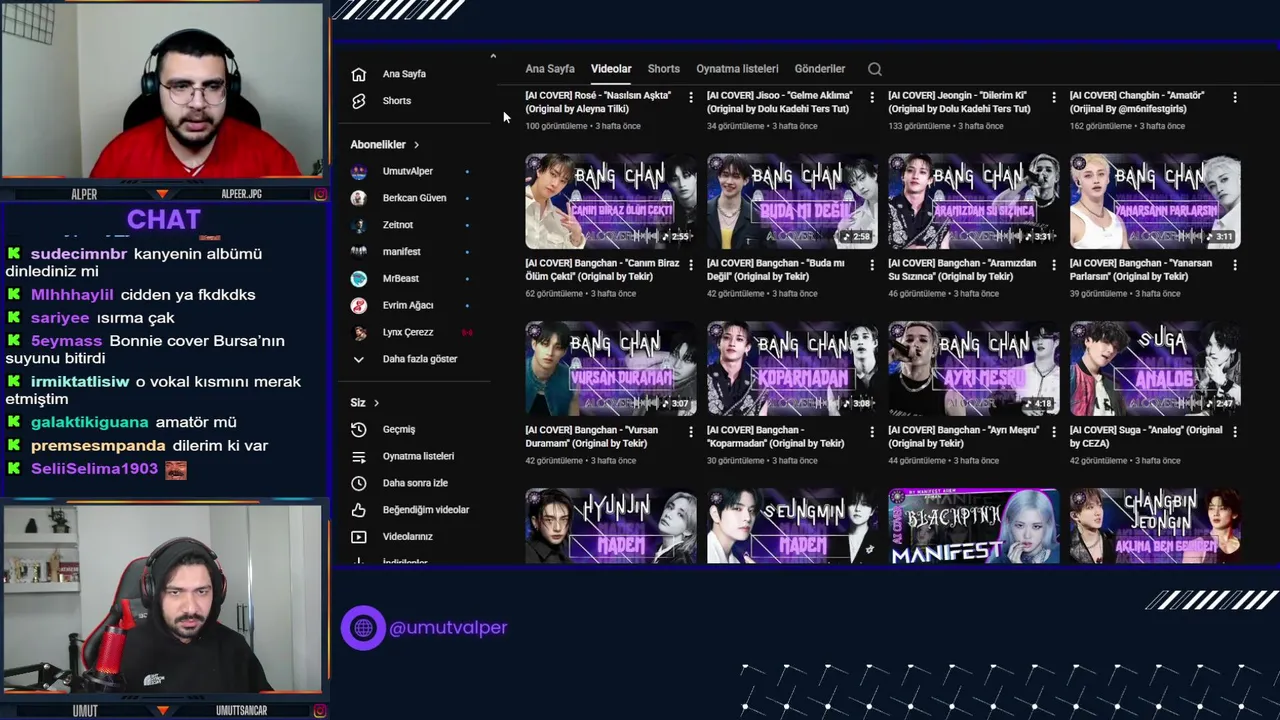Click chat username premsesmpanda
1280x720 pixels.
(x=98, y=445)
